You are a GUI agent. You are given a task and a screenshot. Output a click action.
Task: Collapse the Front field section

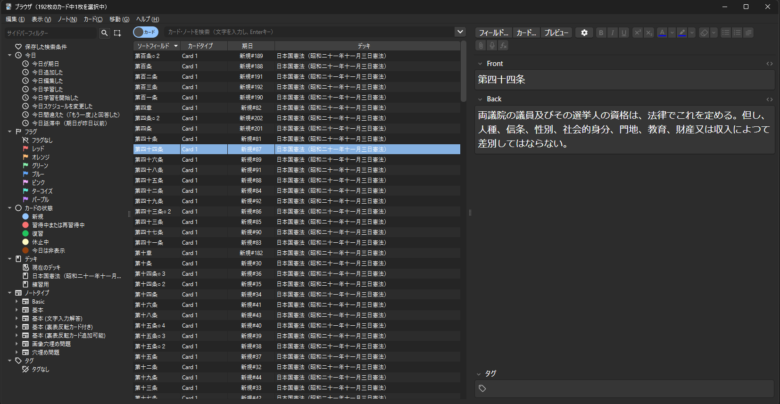pyautogui.click(x=479, y=63)
